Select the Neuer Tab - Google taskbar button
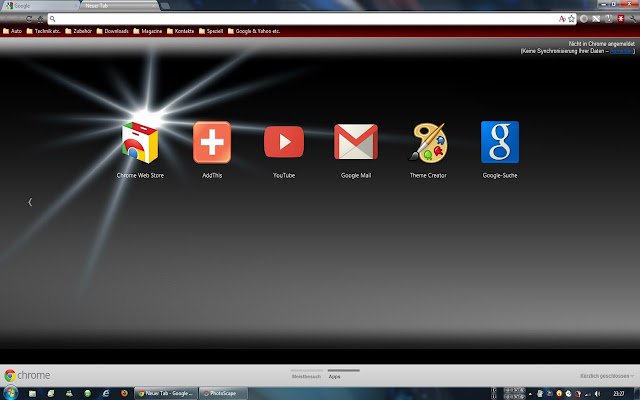Image resolution: width=640 pixels, height=400 pixels. point(166,393)
